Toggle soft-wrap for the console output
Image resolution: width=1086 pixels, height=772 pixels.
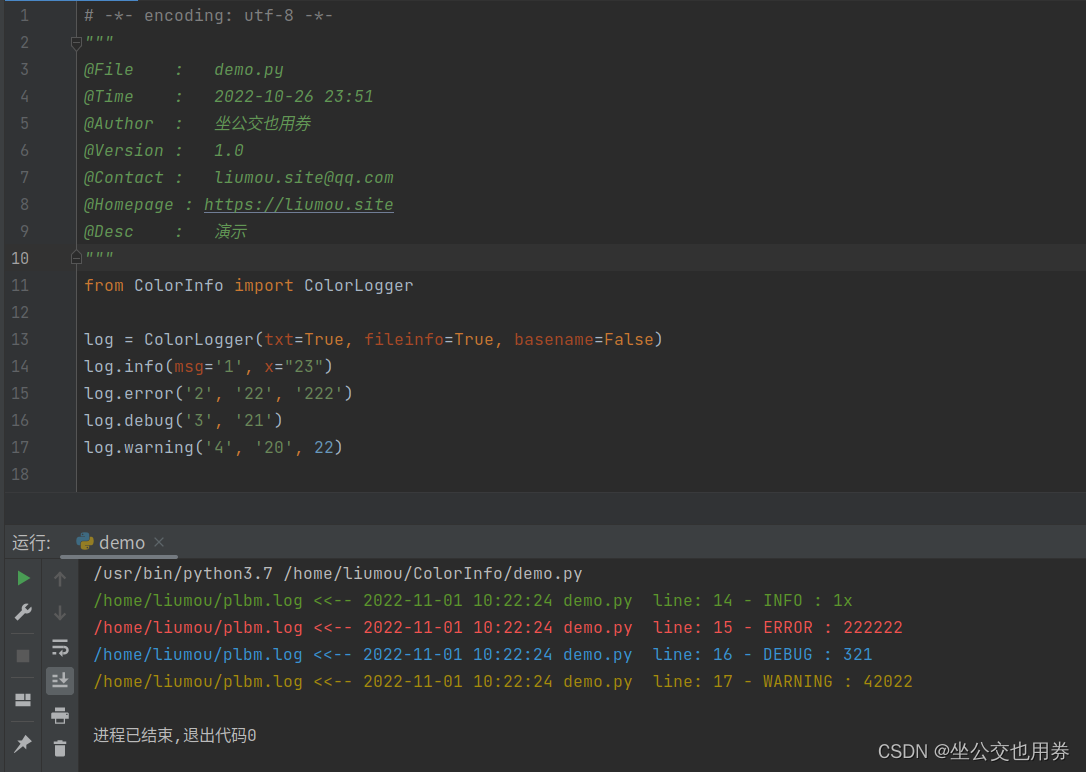59,647
